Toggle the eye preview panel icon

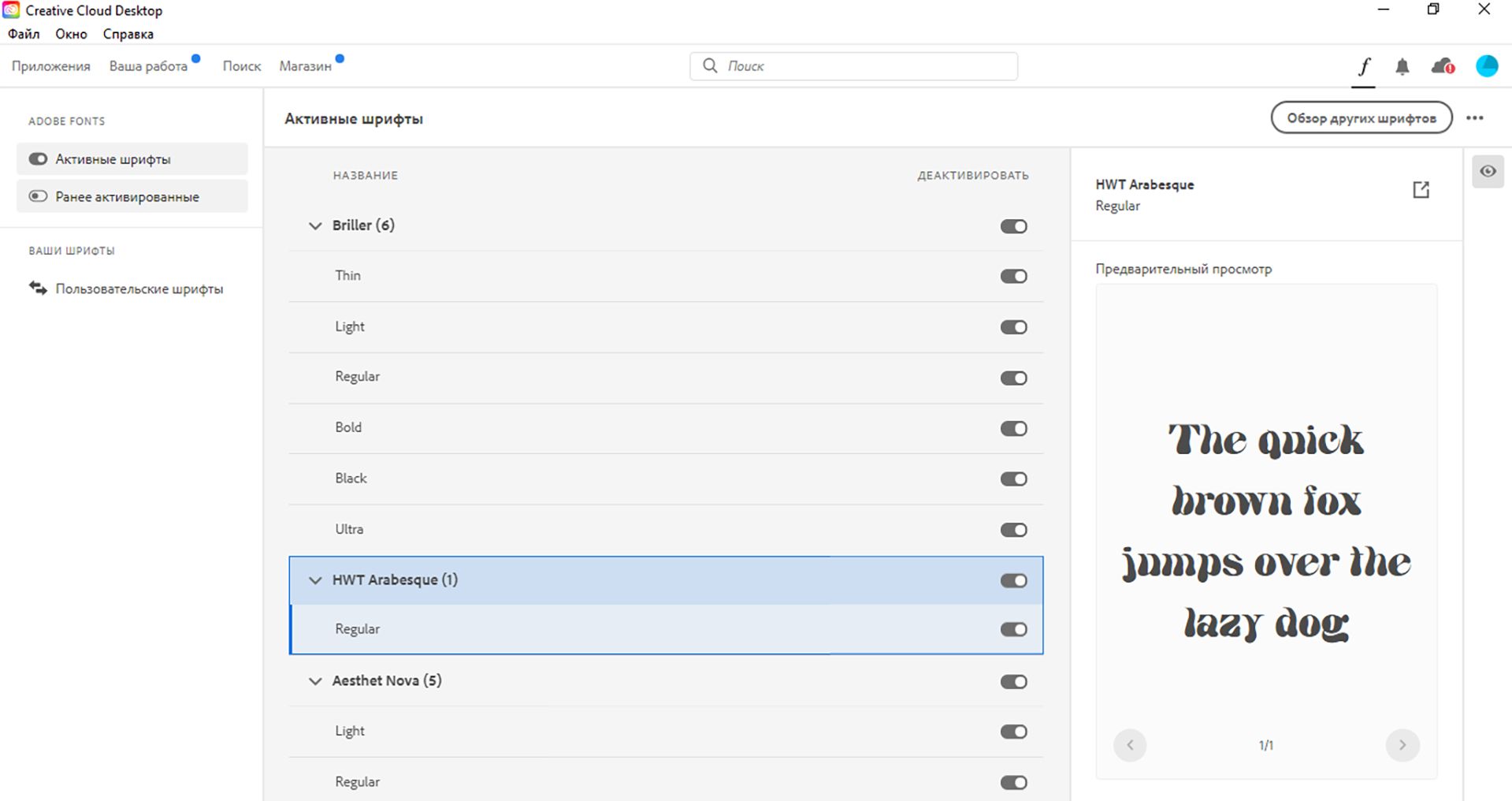(1488, 171)
